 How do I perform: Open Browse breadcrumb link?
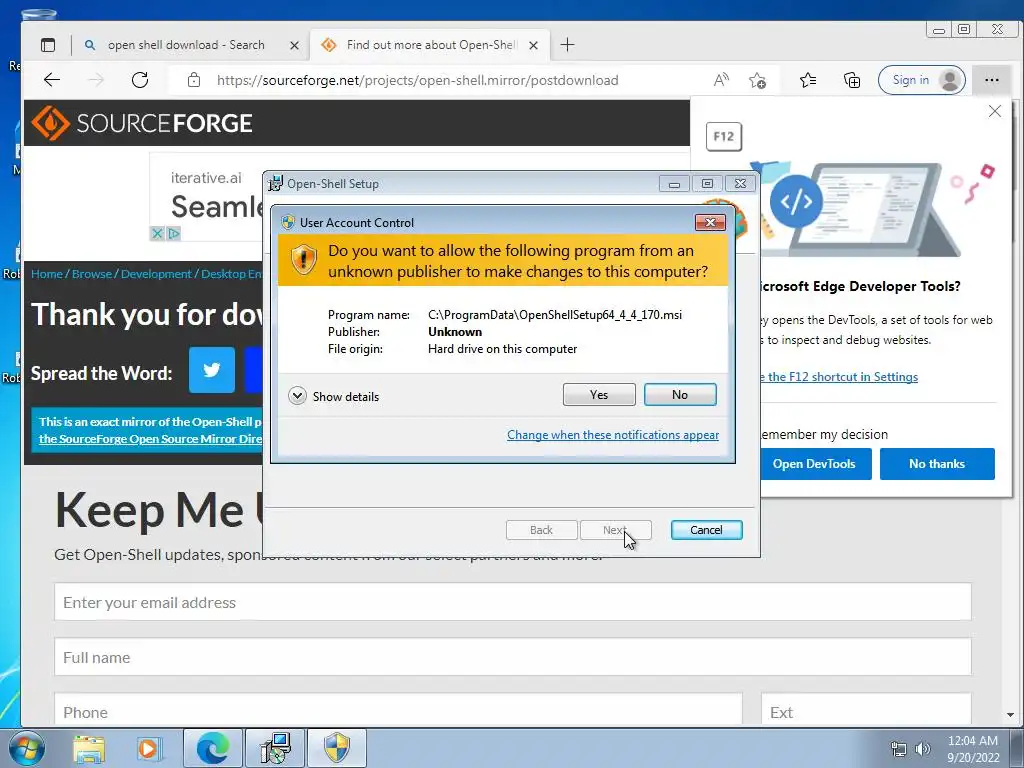click(x=92, y=274)
